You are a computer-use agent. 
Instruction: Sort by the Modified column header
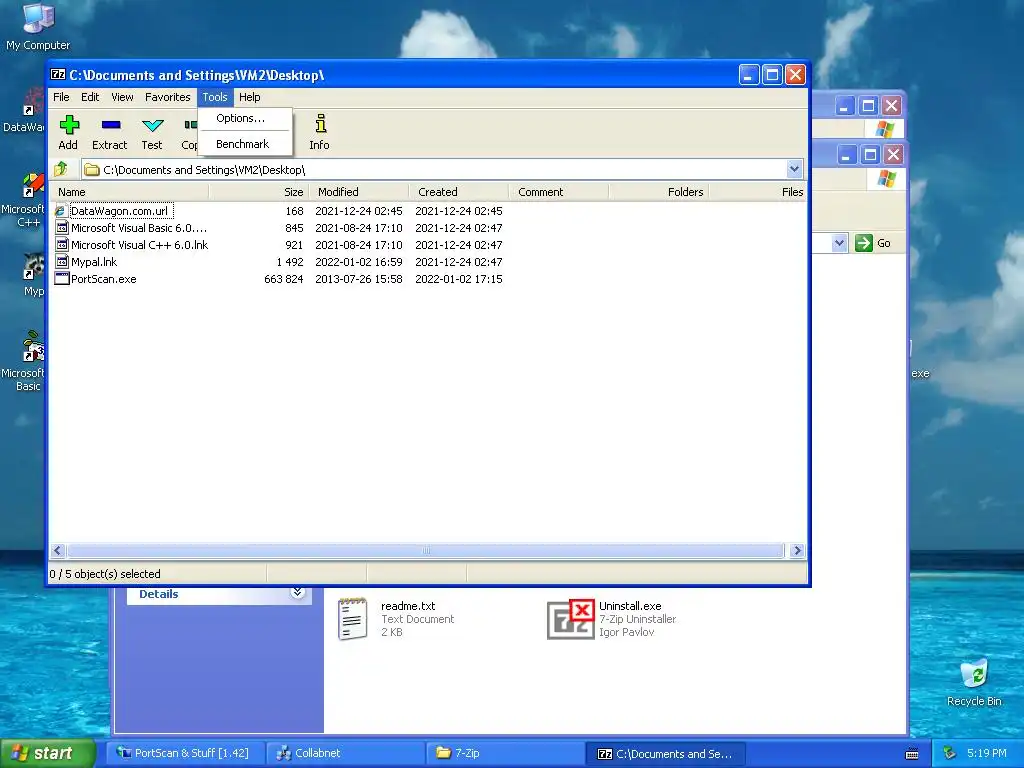click(359, 192)
